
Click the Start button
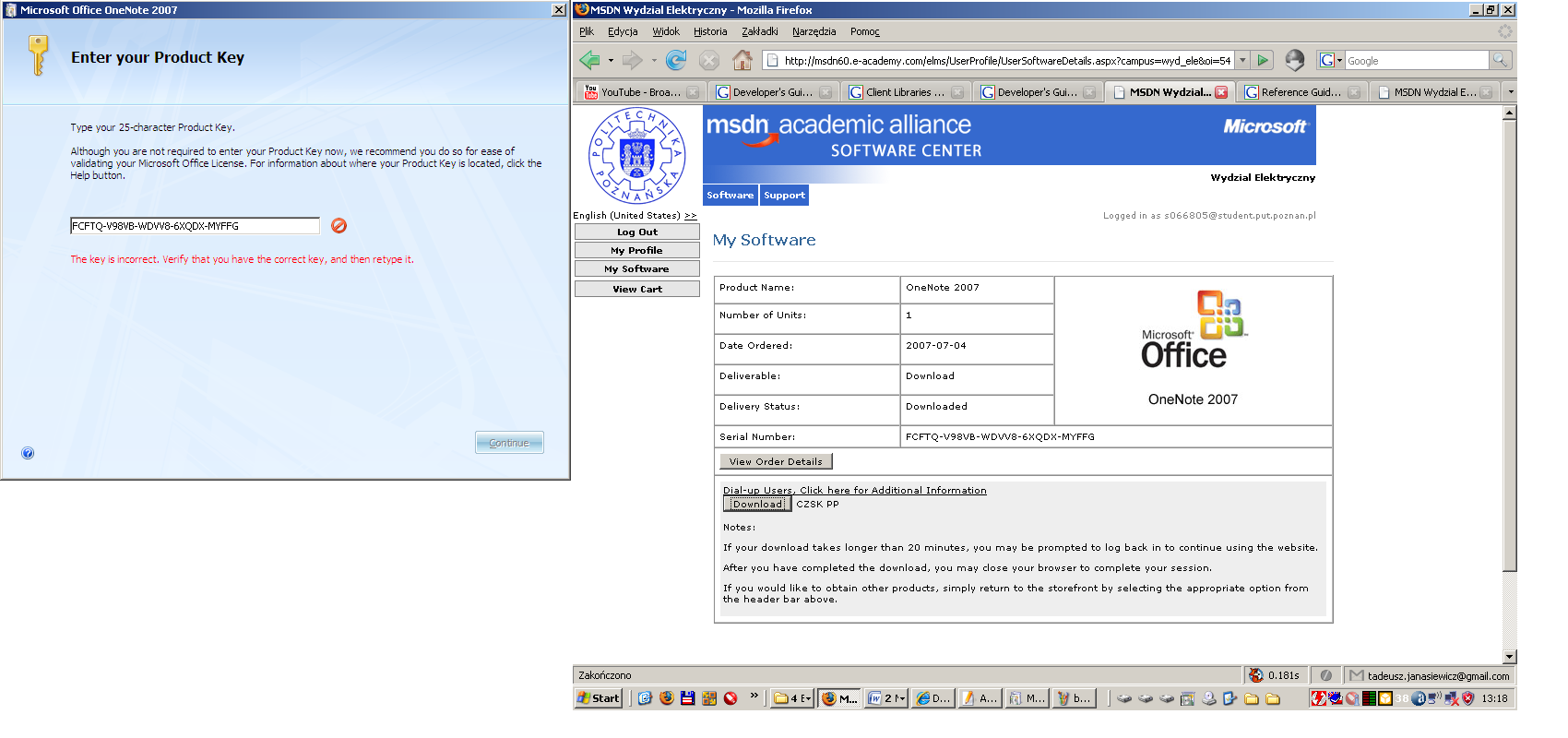(598, 698)
